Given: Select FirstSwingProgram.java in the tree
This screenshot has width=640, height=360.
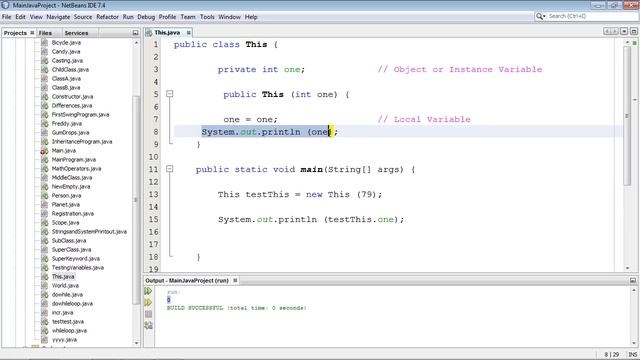Looking at the screenshot, I should coord(80,115).
